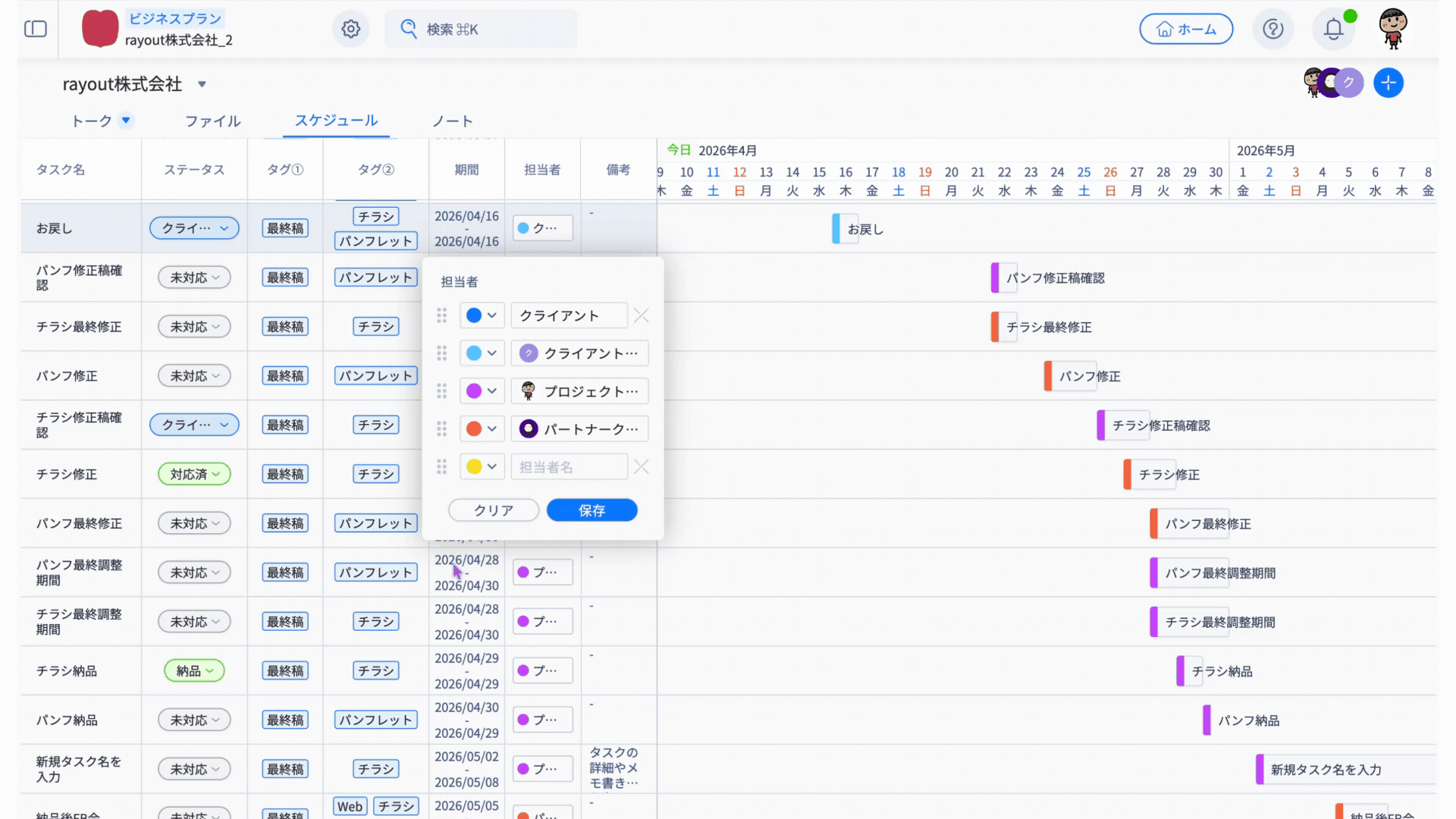Open settings via the gear icon
Image resolution: width=1456 pixels, height=819 pixels.
[x=350, y=29]
